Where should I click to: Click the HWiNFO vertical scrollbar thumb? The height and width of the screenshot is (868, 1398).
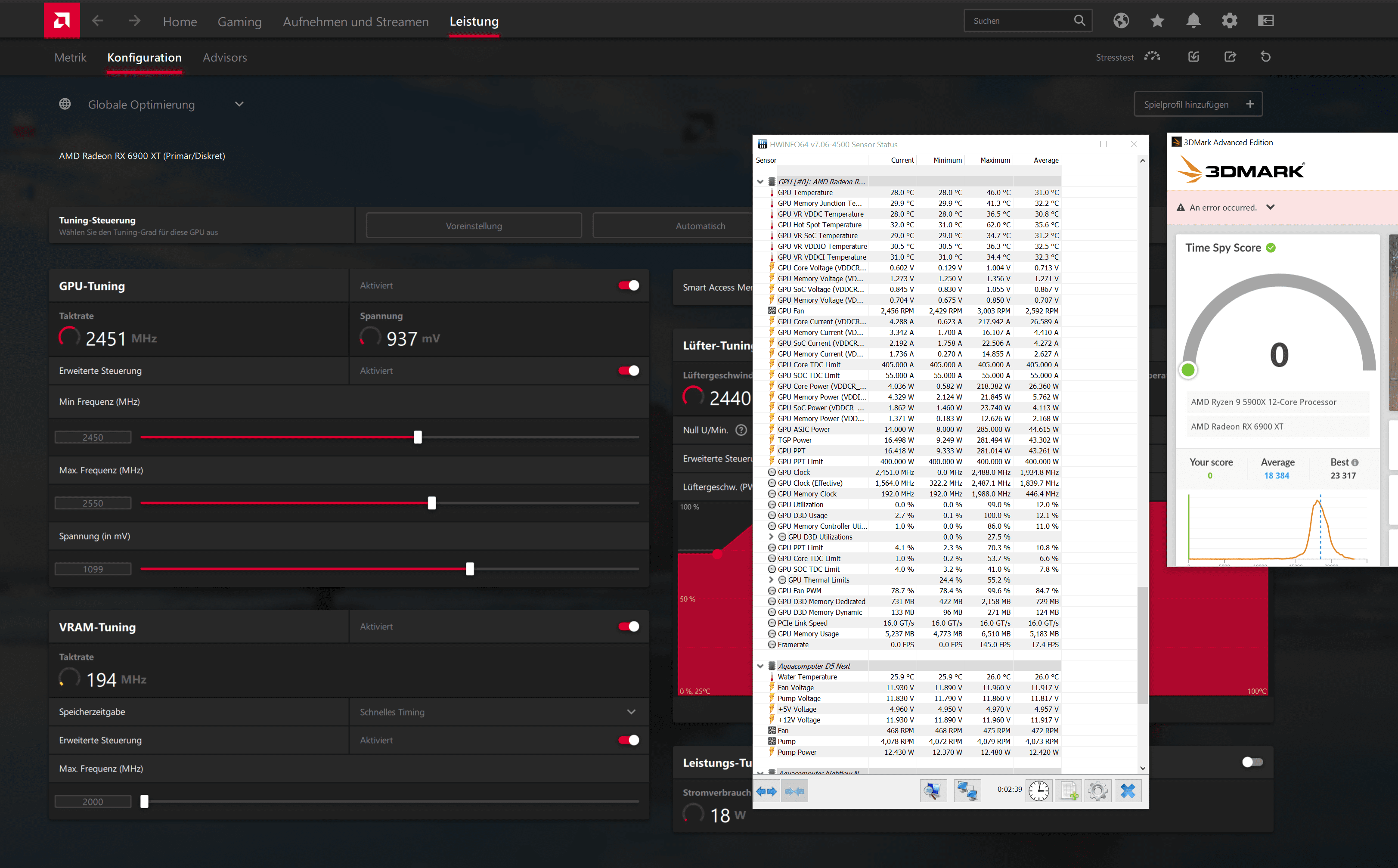tap(1142, 645)
